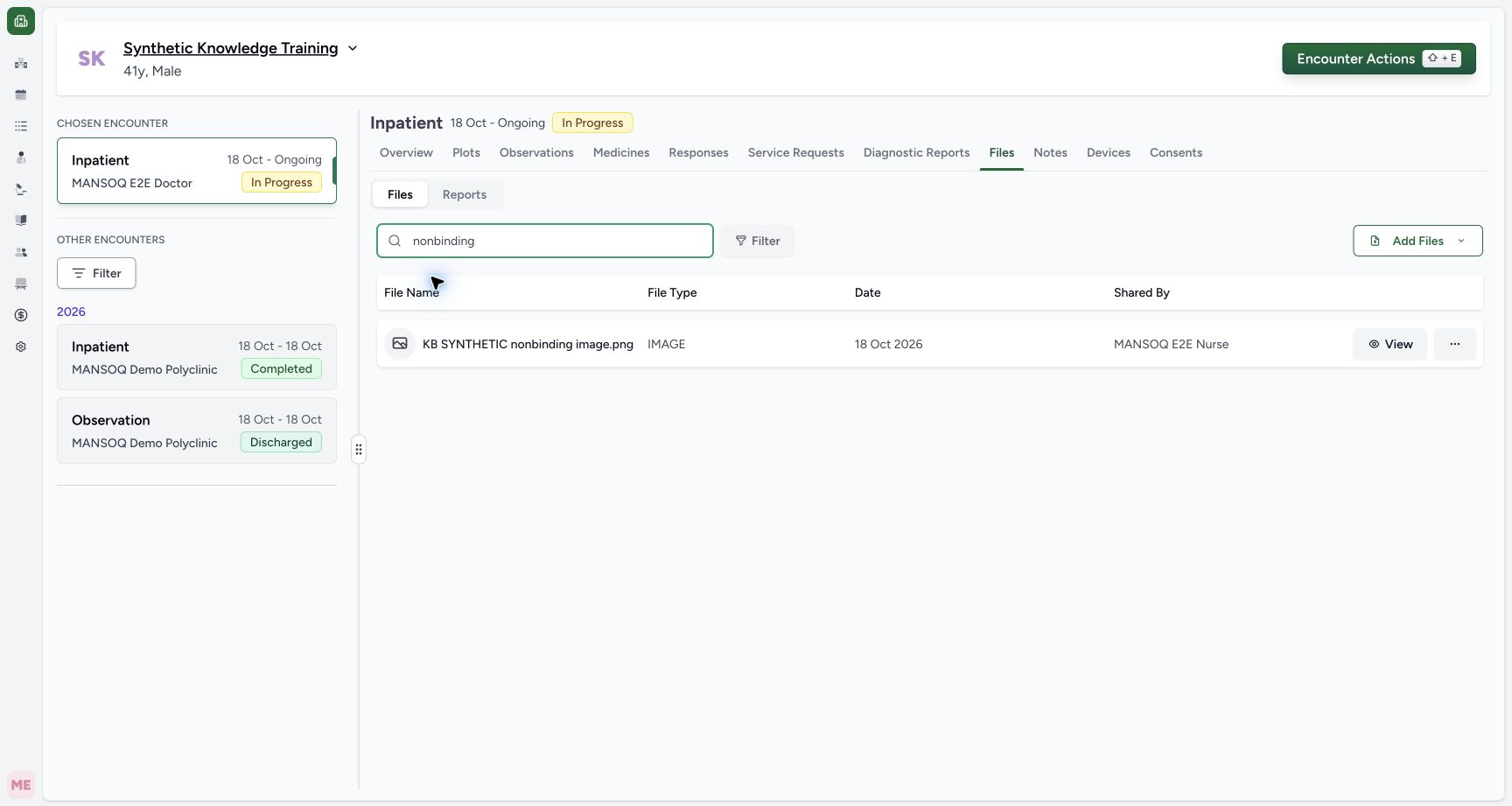Click the panel resize grip handle
Image resolution: width=1512 pixels, height=806 pixels.
359,450
